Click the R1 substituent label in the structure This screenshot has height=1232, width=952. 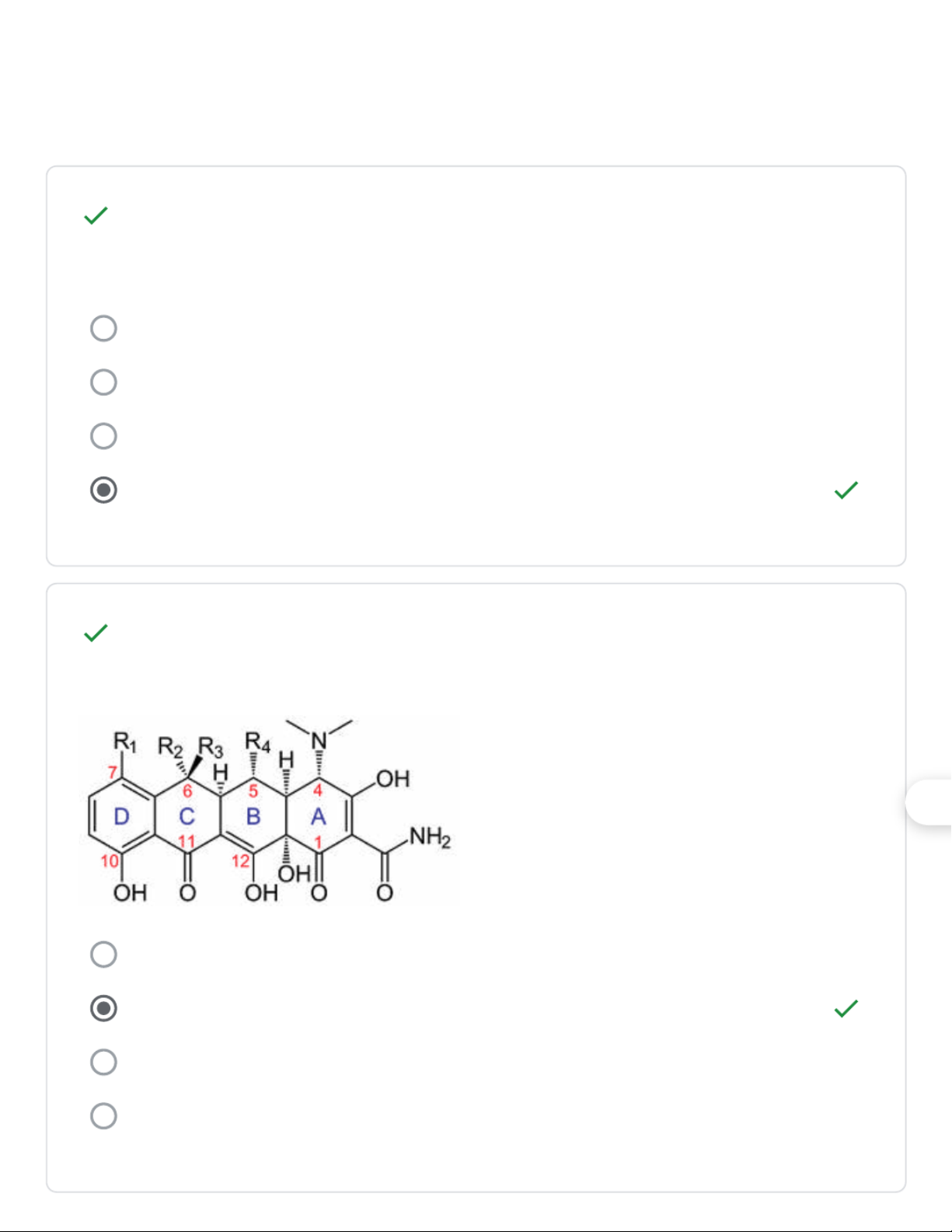coord(124,742)
